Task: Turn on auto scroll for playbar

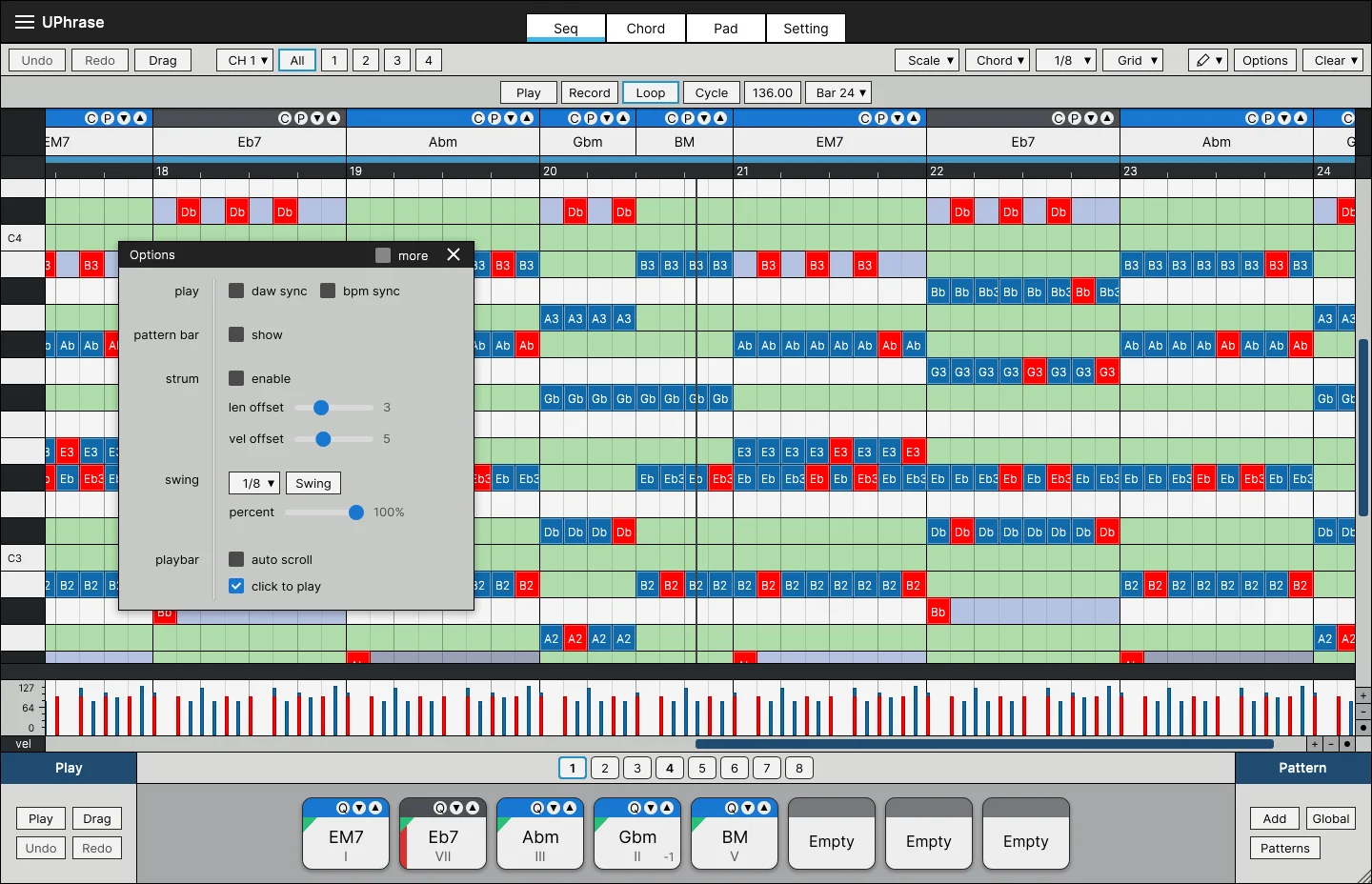Action: pos(236,559)
